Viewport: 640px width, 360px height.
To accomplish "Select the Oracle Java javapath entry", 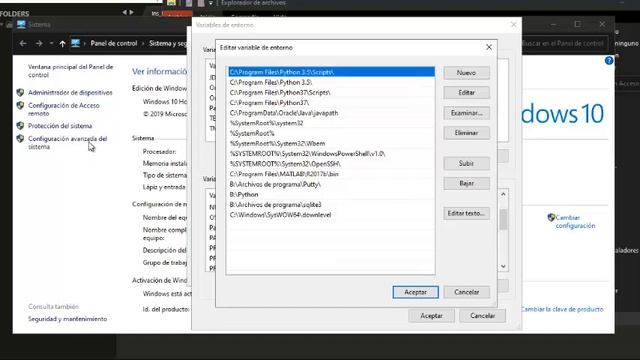I will (331, 113).
